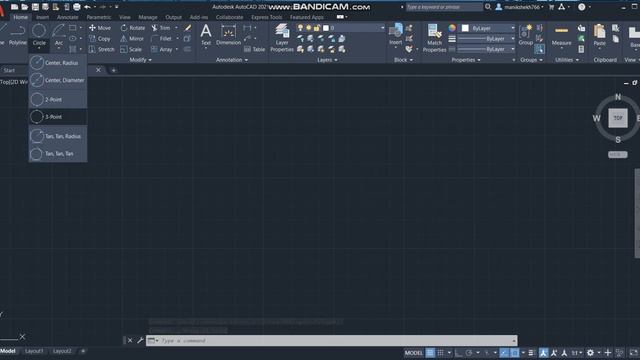The height and width of the screenshot is (360, 640).
Task: Switch to the Layout1 tab
Action: click(34, 351)
